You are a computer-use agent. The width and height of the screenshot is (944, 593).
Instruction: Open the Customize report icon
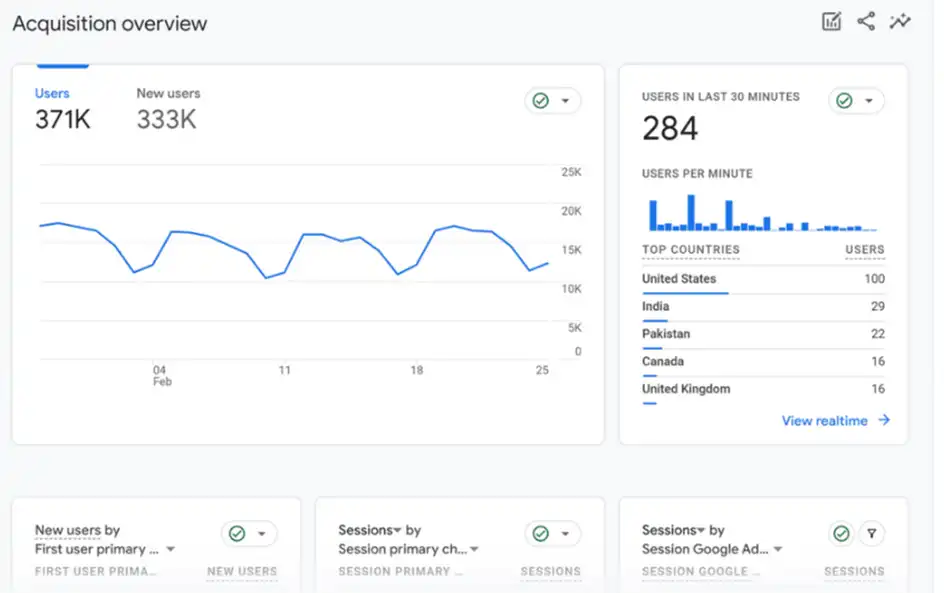point(832,20)
